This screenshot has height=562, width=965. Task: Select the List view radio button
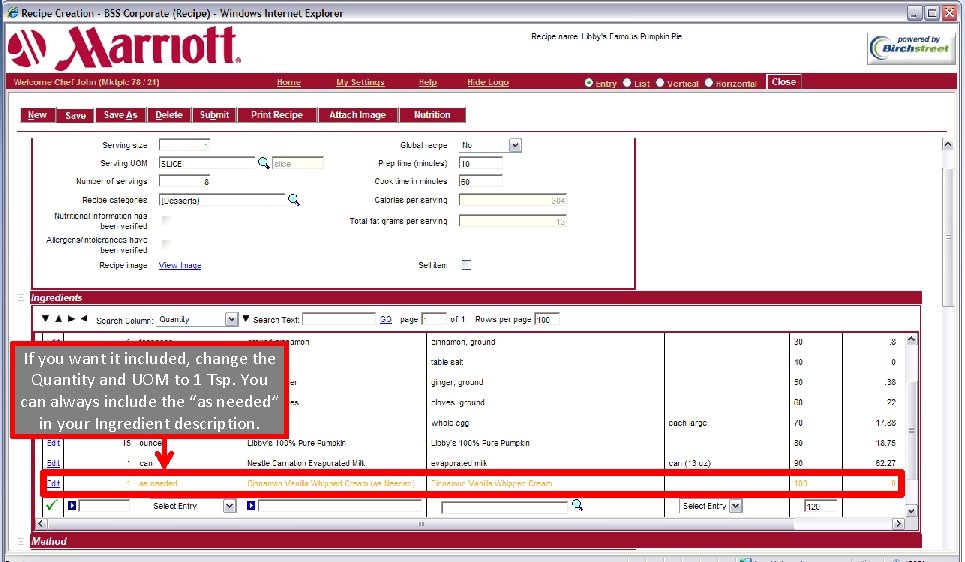(627, 82)
